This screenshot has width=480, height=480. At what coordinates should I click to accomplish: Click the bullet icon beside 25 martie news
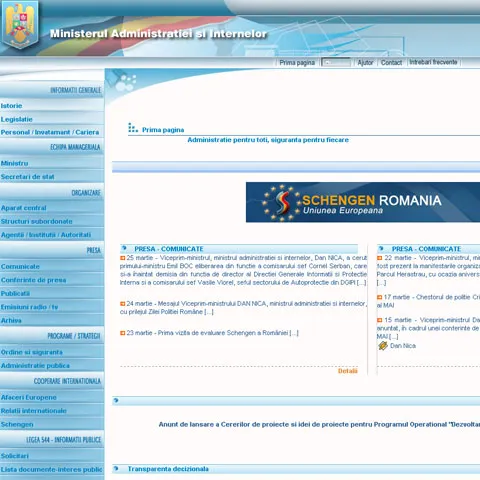[x=122, y=258]
